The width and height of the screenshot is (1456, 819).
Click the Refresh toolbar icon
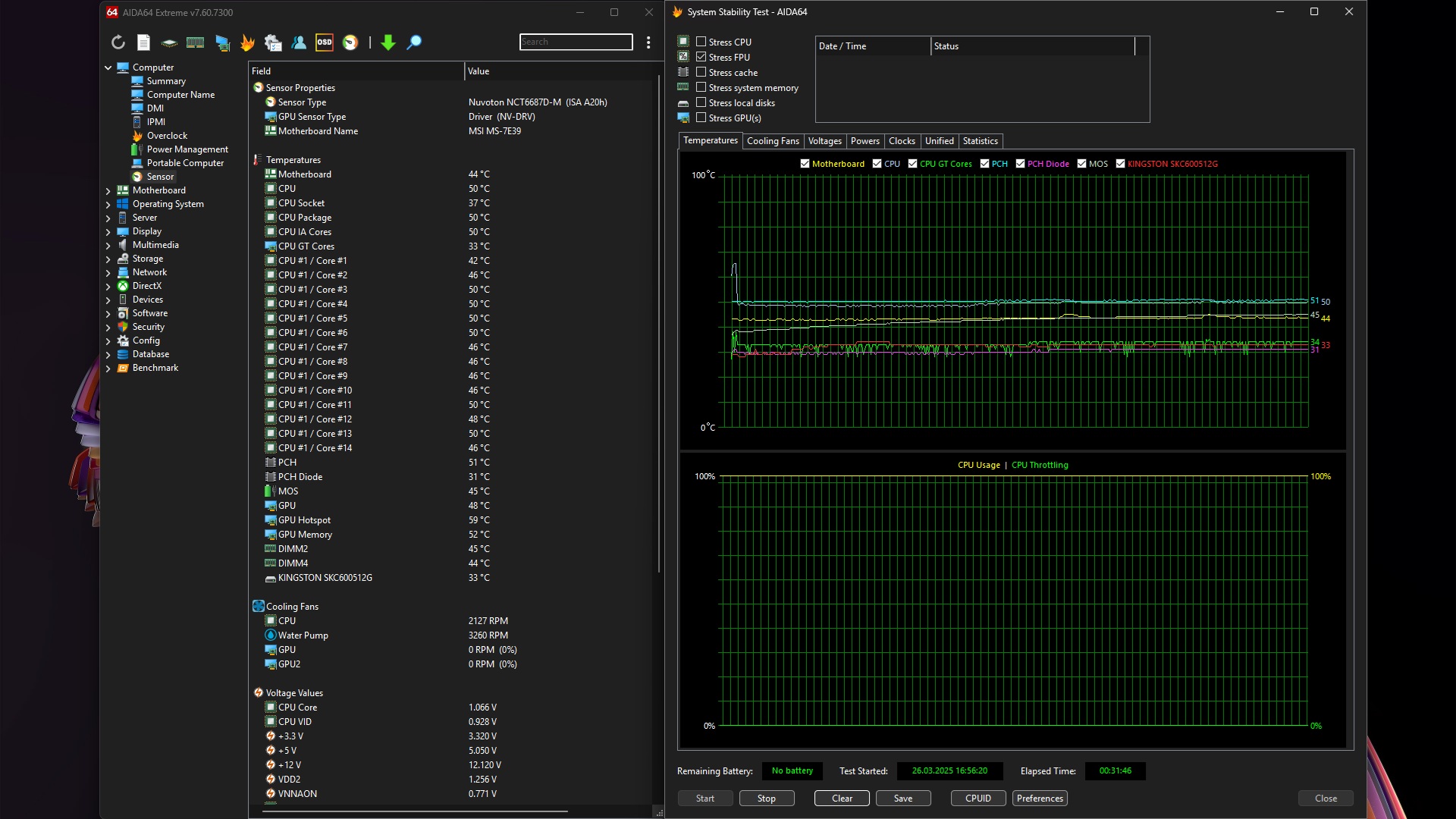pos(118,42)
